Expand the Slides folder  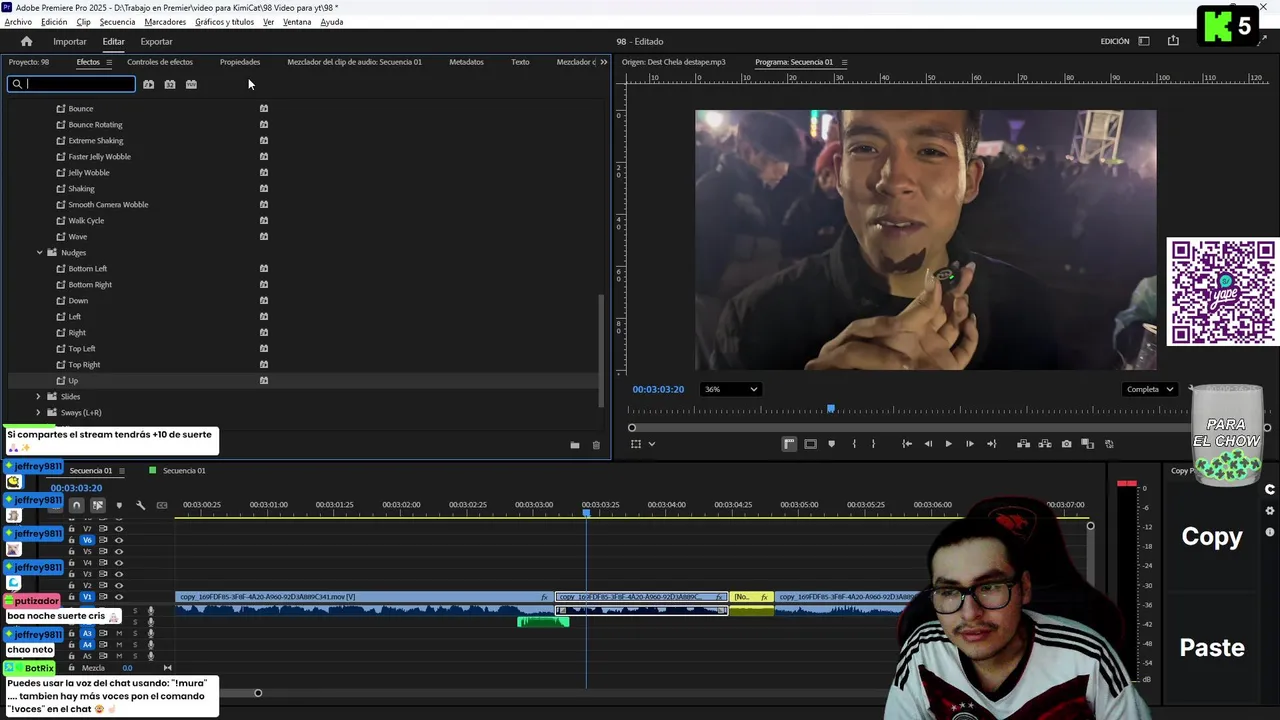pos(39,397)
